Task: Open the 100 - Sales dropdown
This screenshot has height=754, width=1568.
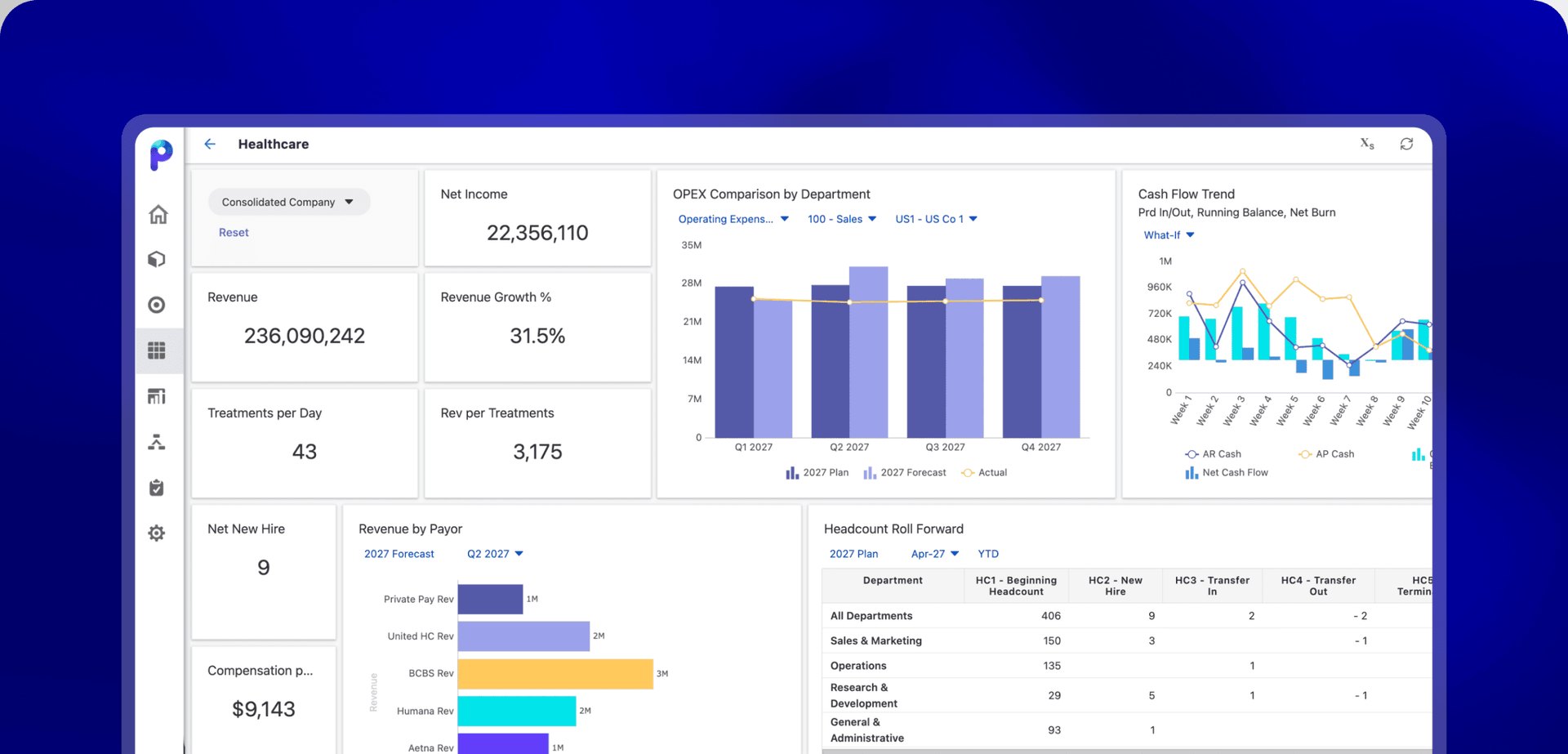Action: tap(842, 219)
